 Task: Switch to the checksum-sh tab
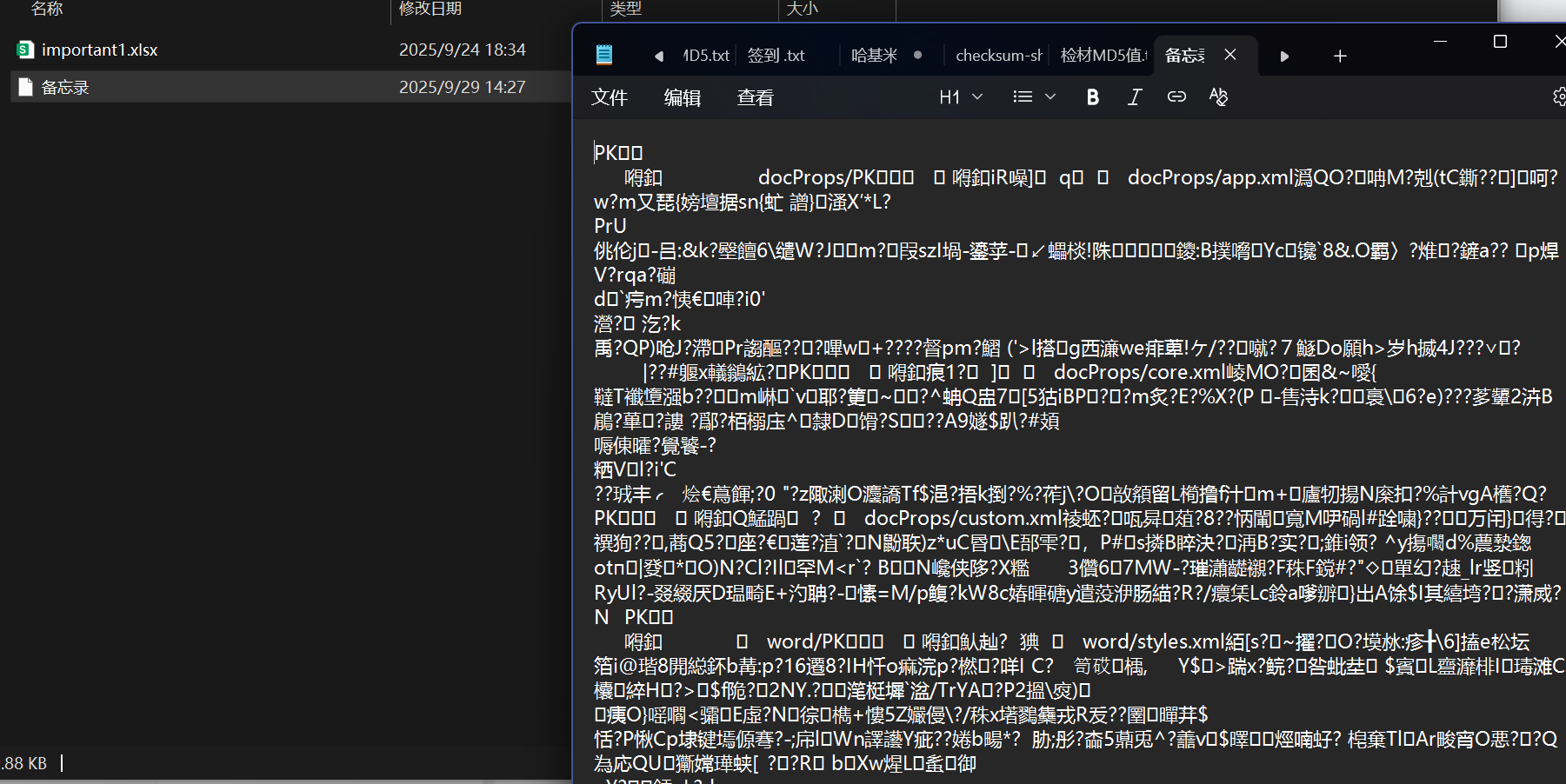coord(998,56)
